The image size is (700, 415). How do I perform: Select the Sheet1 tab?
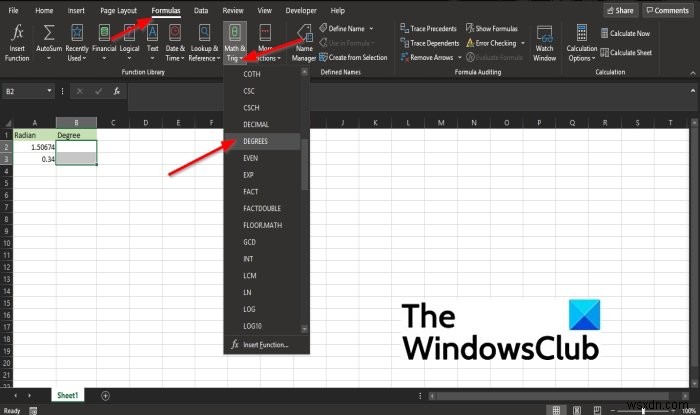coord(67,395)
